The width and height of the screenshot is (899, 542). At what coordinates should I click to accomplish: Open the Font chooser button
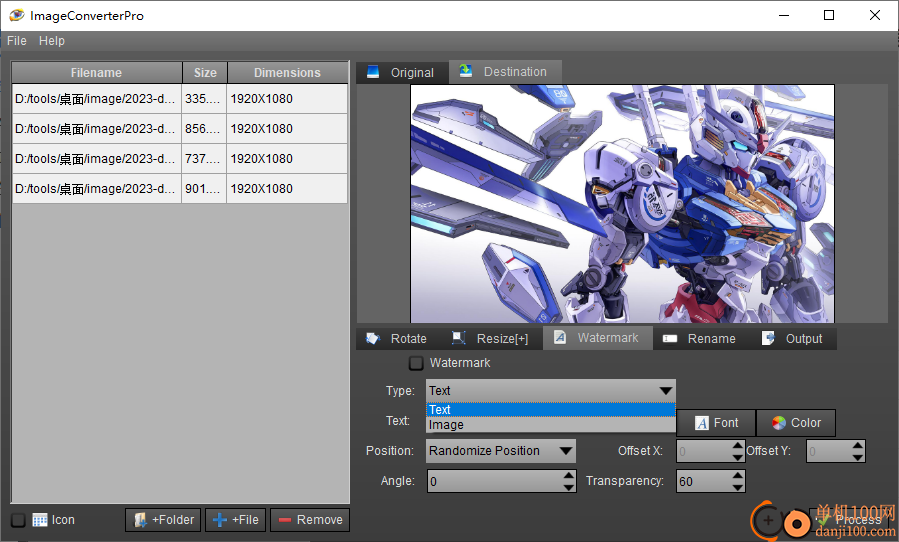(716, 423)
